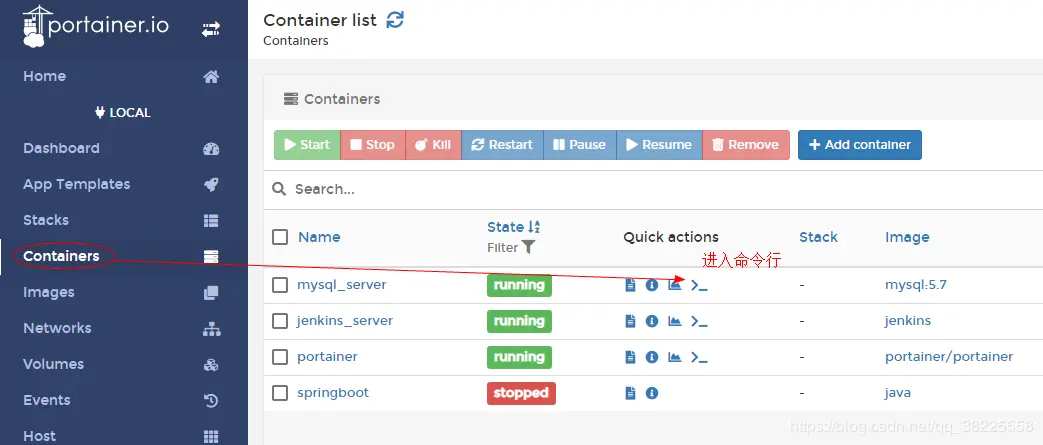Open console icon for portainer container

click(x=698, y=357)
